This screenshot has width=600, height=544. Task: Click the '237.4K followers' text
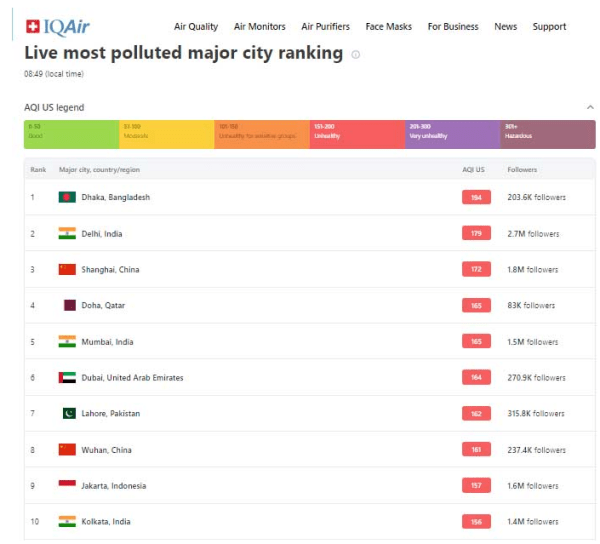tap(536, 450)
